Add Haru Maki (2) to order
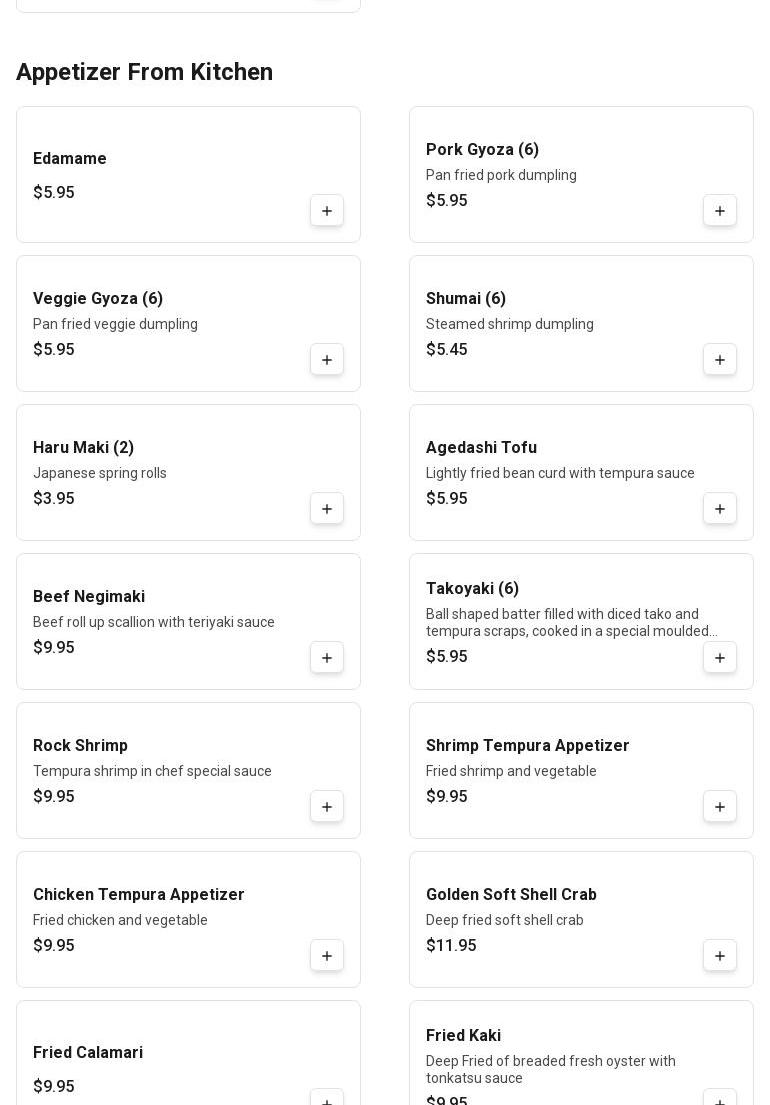This screenshot has height=1105, width=770. pyautogui.click(x=327, y=509)
